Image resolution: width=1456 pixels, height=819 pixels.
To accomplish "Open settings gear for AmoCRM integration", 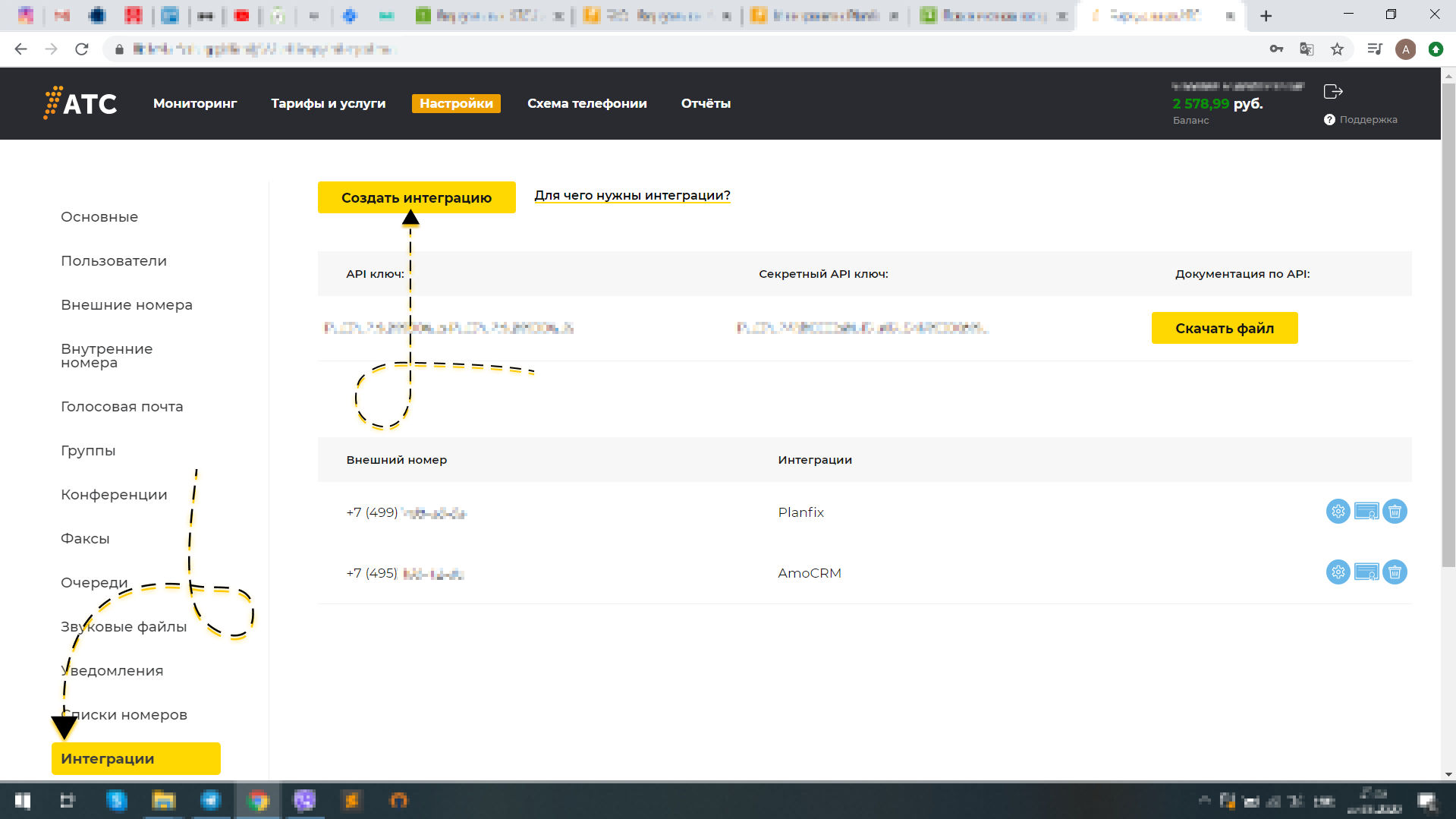I will 1338,572.
